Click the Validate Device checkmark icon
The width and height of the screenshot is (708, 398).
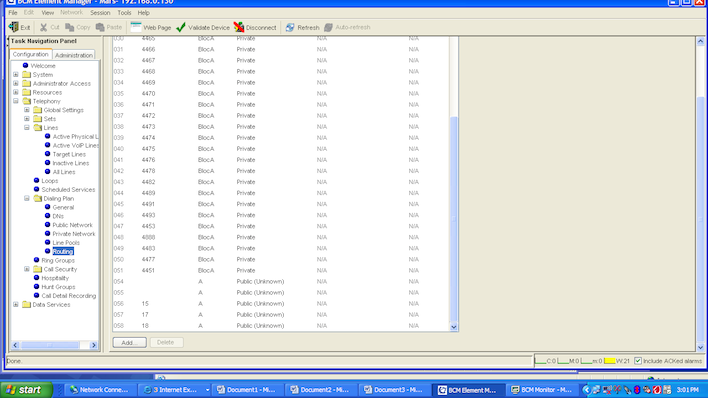pyautogui.click(x=181, y=27)
